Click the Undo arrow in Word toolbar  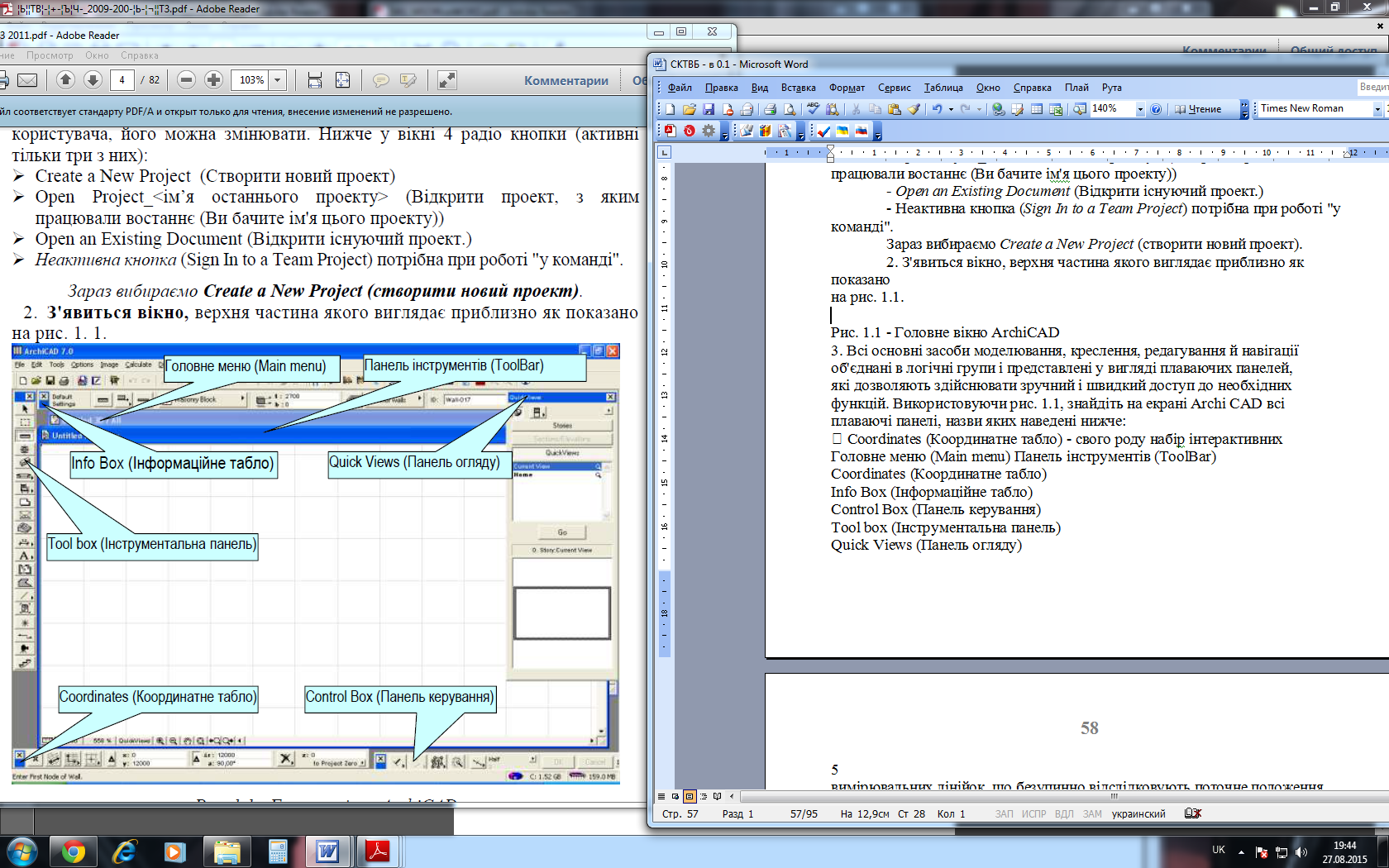pos(937,109)
